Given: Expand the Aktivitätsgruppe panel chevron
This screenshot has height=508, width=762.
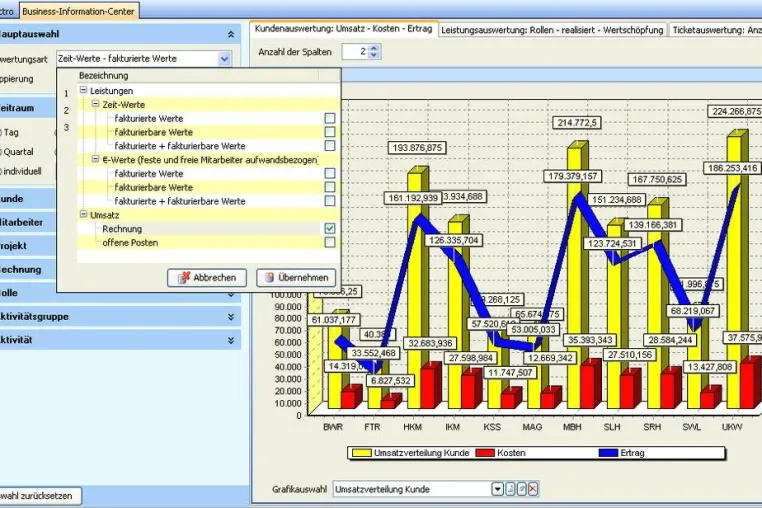Looking at the screenshot, I should pyautogui.click(x=231, y=316).
